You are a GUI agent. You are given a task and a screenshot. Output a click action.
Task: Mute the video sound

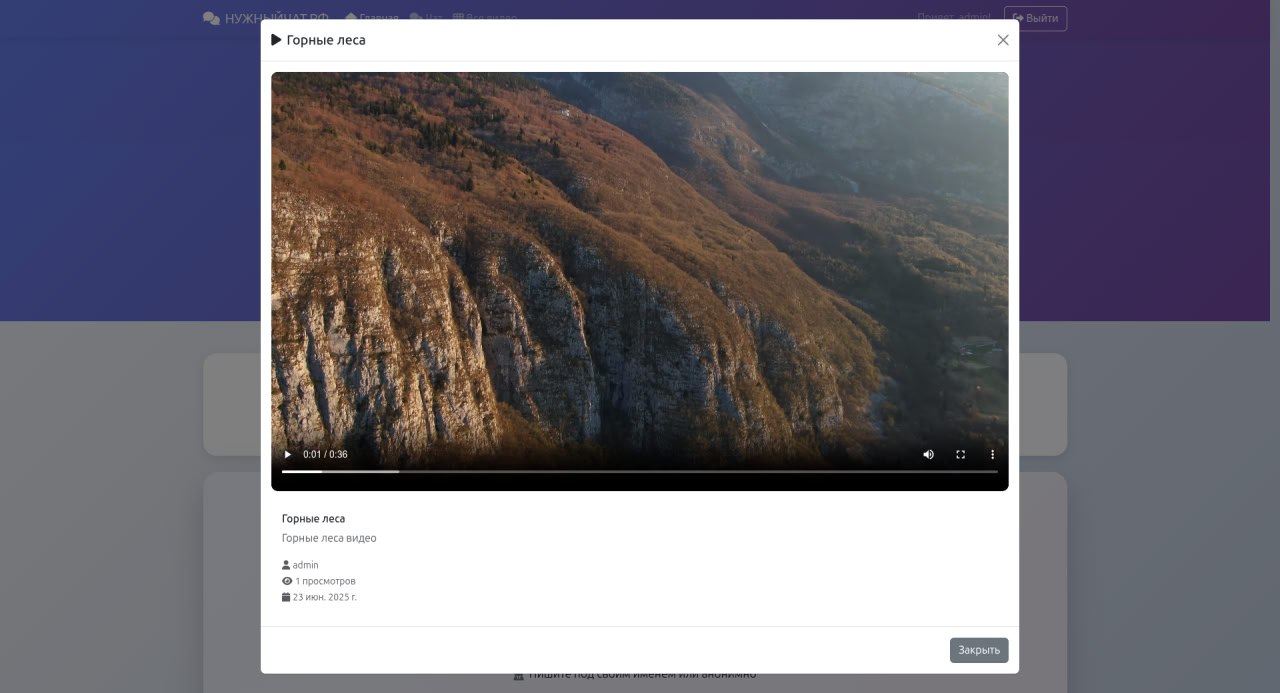pos(928,454)
